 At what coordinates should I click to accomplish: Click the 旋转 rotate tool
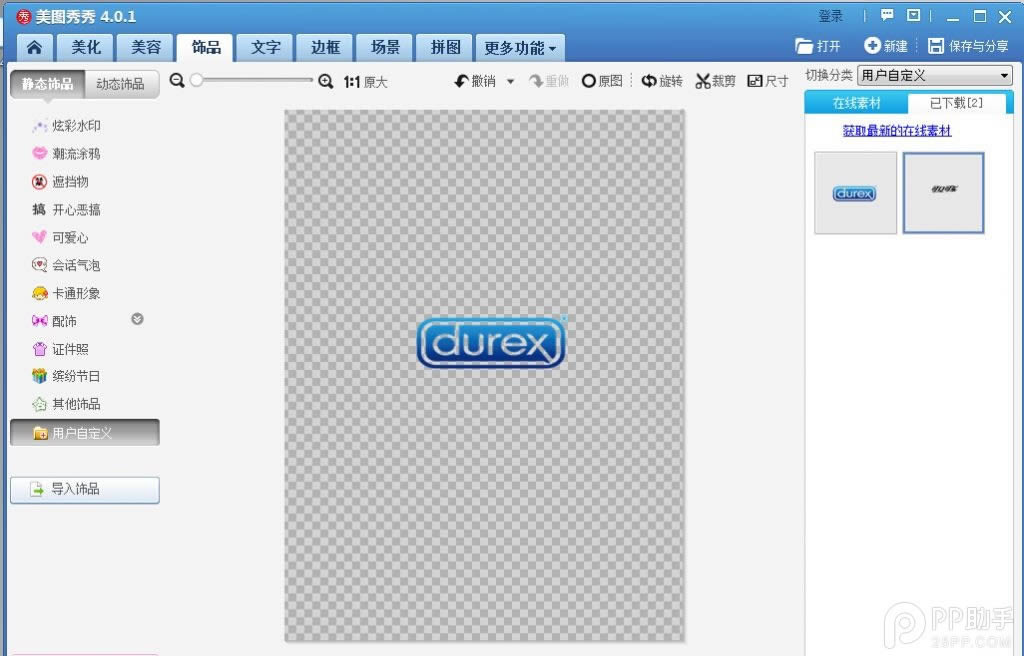[x=662, y=81]
